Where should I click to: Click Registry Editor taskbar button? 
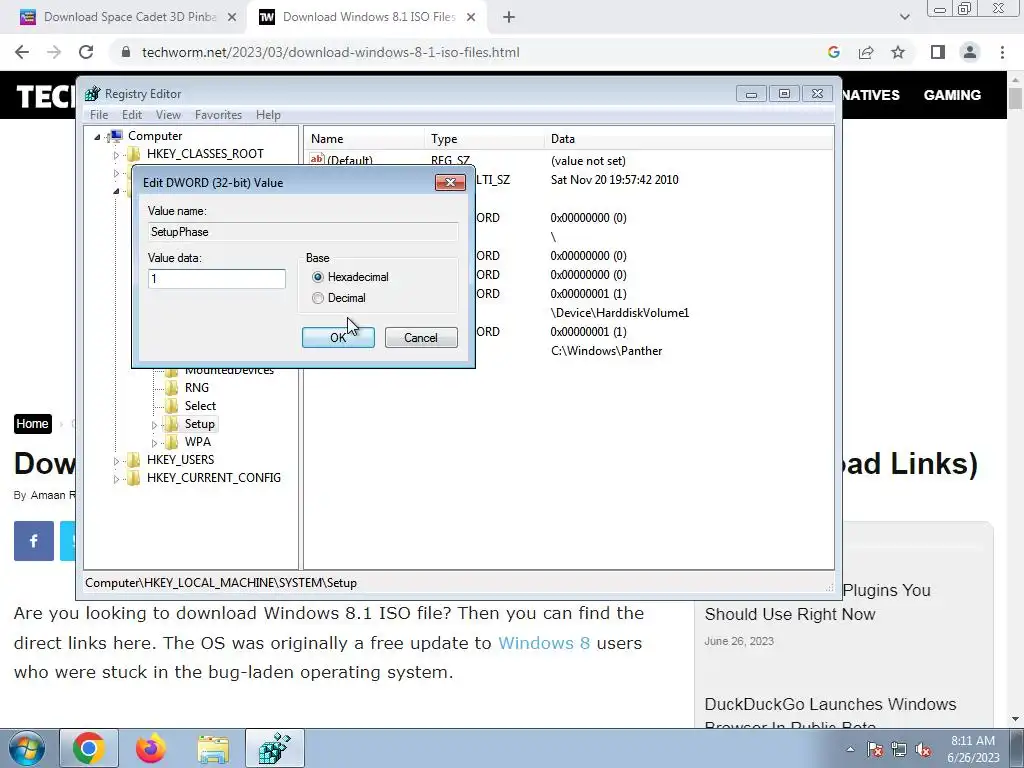pos(274,748)
